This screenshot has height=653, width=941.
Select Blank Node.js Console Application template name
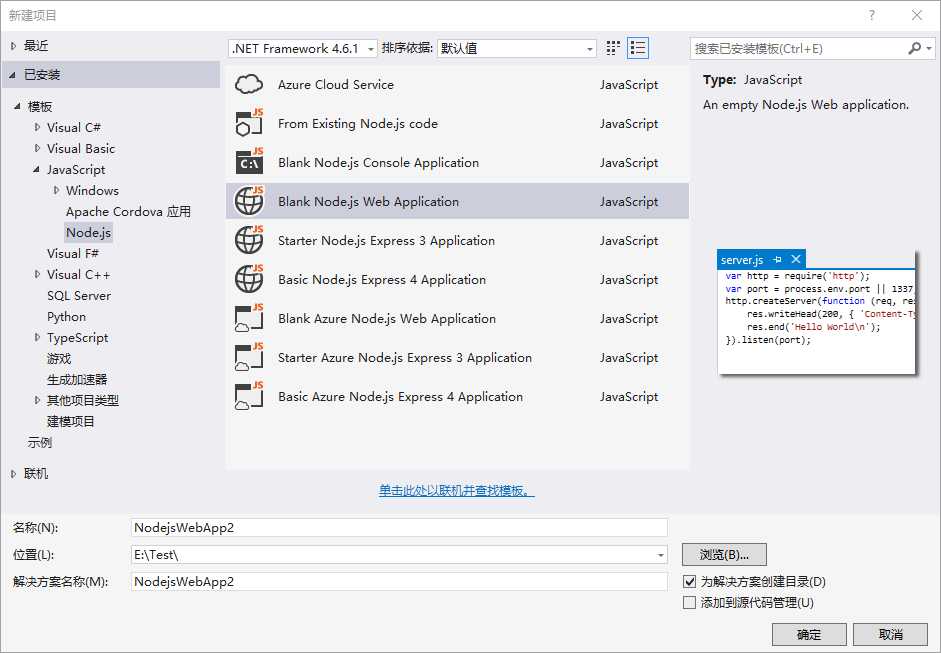(x=378, y=163)
